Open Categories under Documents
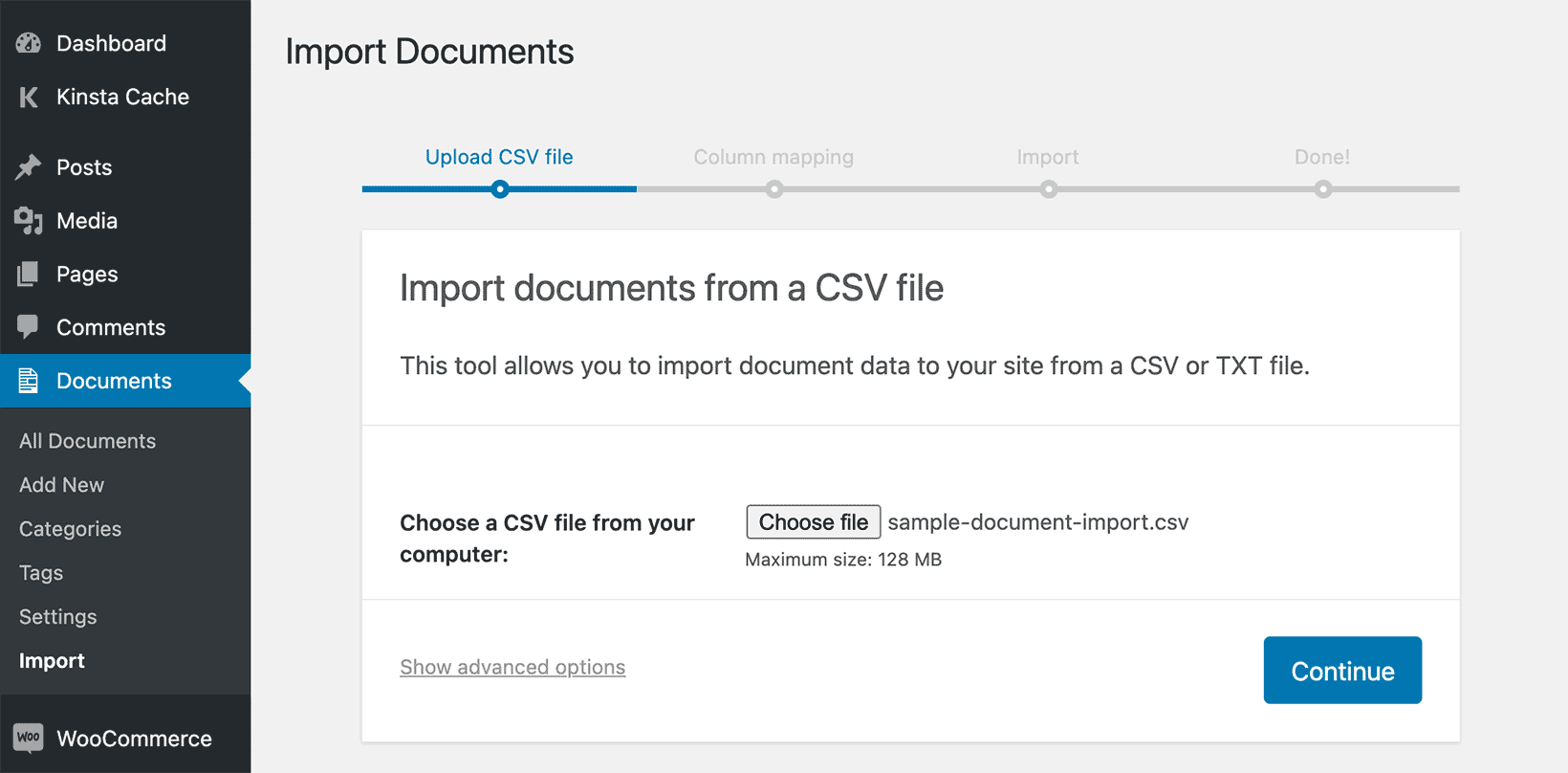 click(x=70, y=529)
